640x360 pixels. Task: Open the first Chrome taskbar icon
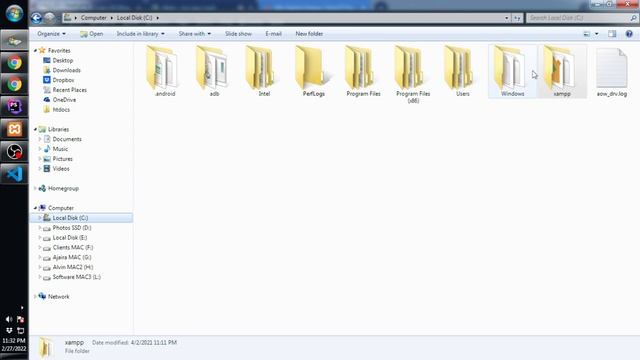[x=14, y=63]
